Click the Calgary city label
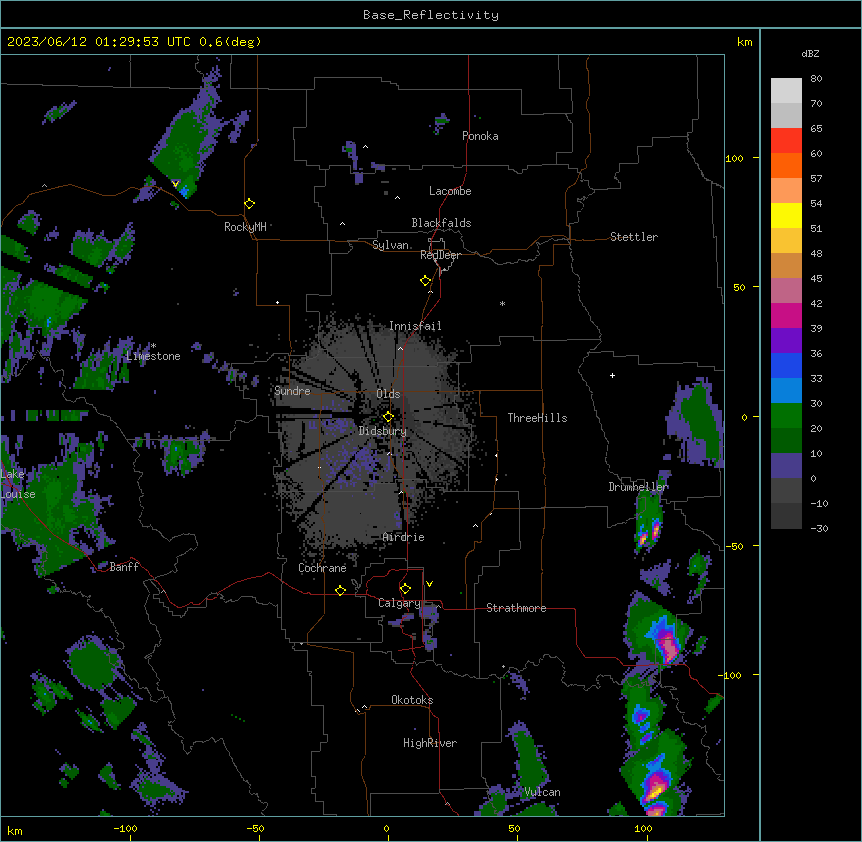862x842 pixels. 399,603
